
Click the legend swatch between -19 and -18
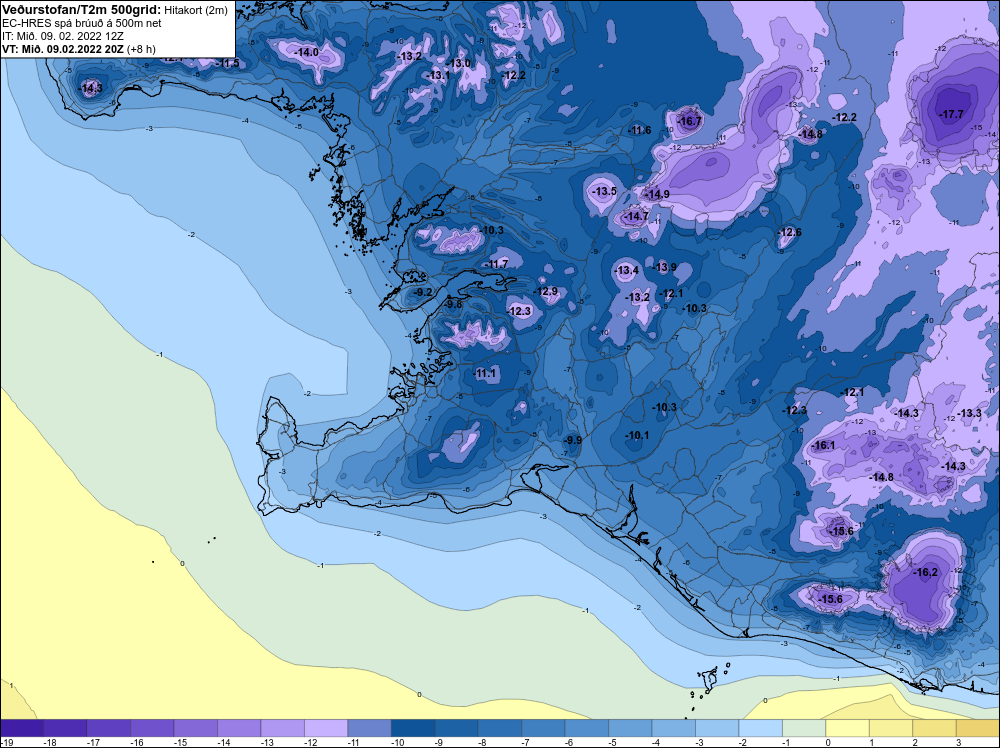[22, 728]
